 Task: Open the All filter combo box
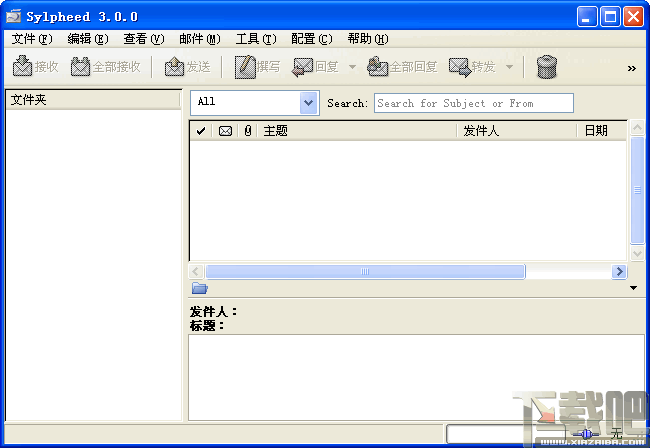pyautogui.click(x=255, y=102)
